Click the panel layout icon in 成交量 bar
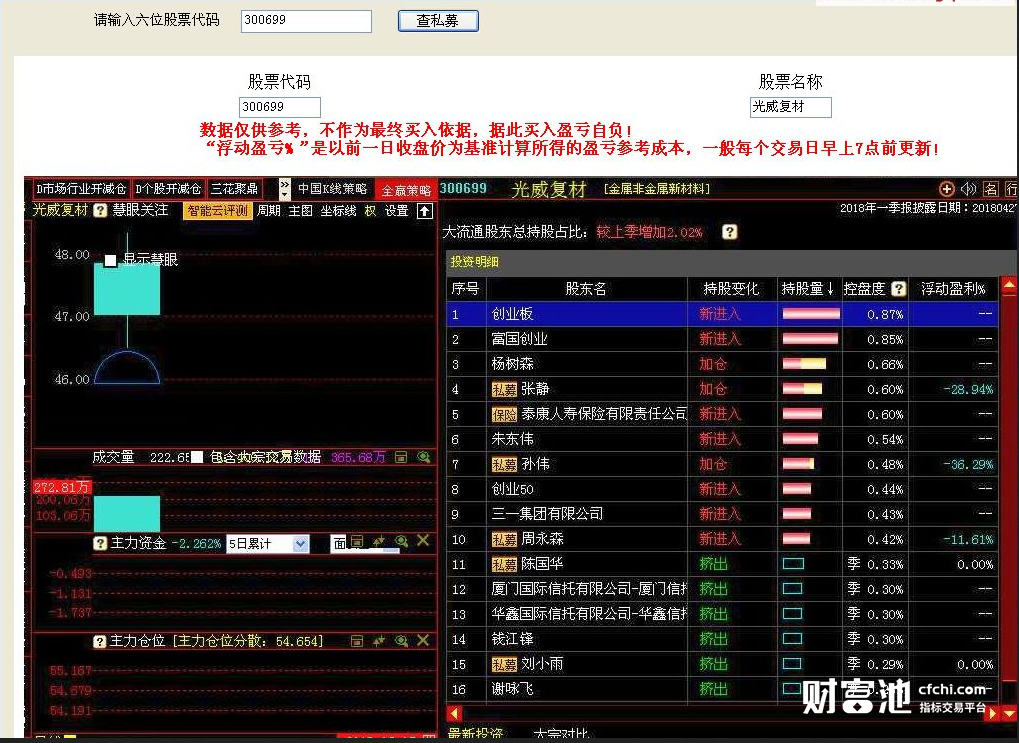Viewport: 1019px width, 743px height. click(x=401, y=457)
